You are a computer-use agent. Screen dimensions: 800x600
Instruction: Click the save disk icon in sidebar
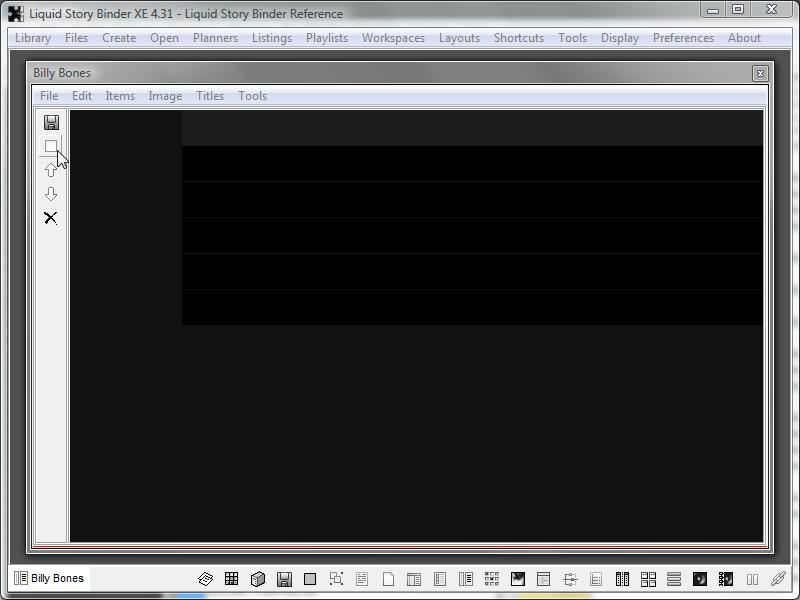pos(51,122)
